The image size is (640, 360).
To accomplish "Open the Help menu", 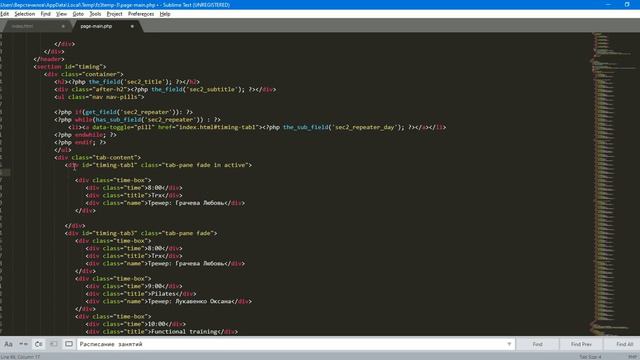I will pos(165,14).
